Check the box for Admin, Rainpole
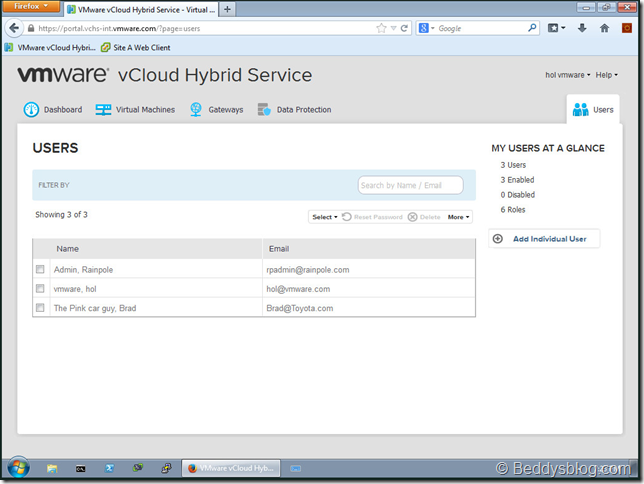 [x=40, y=270]
